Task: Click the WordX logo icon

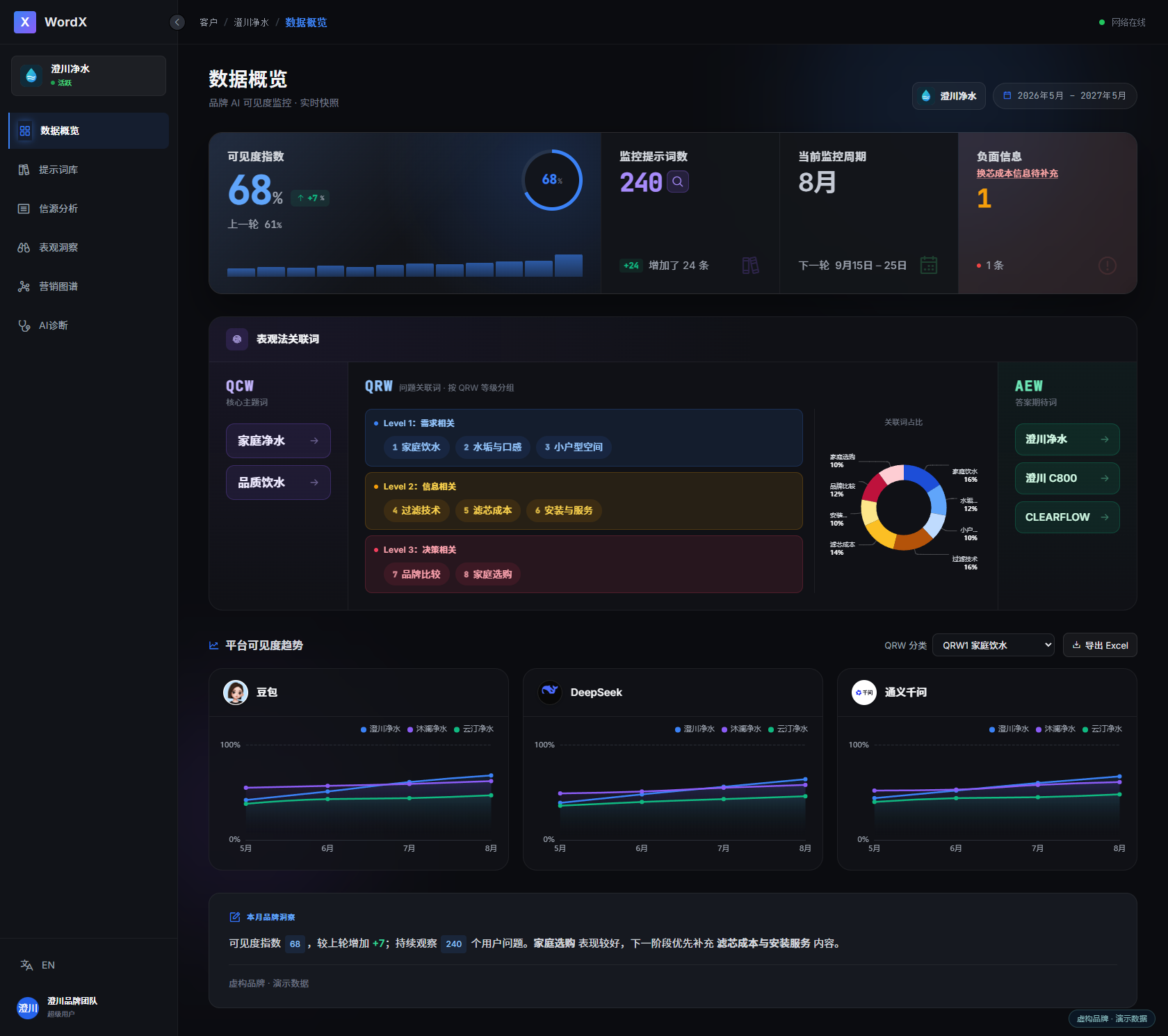Action: (25, 22)
